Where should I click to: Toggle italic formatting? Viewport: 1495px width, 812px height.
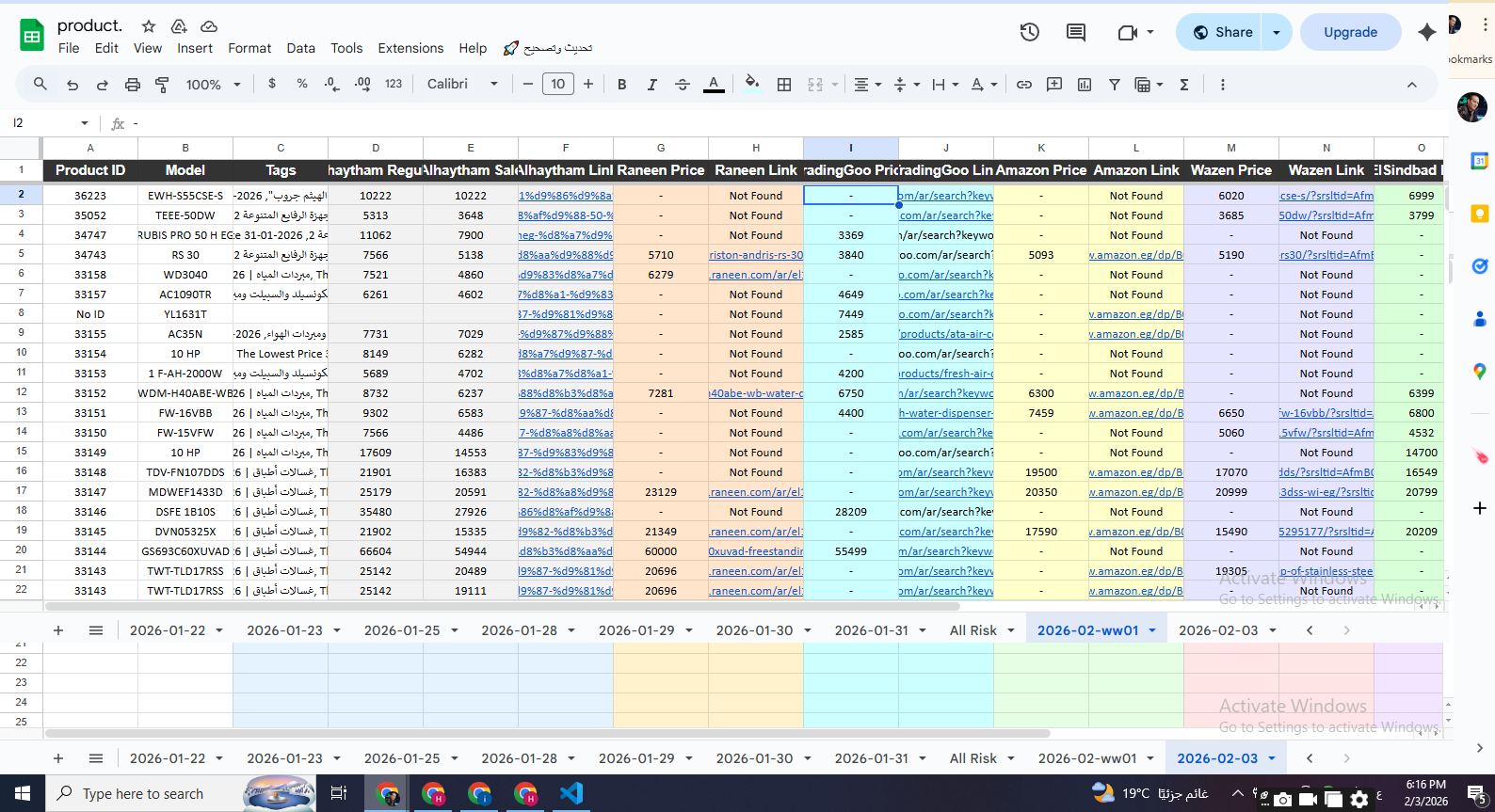point(651,85)
